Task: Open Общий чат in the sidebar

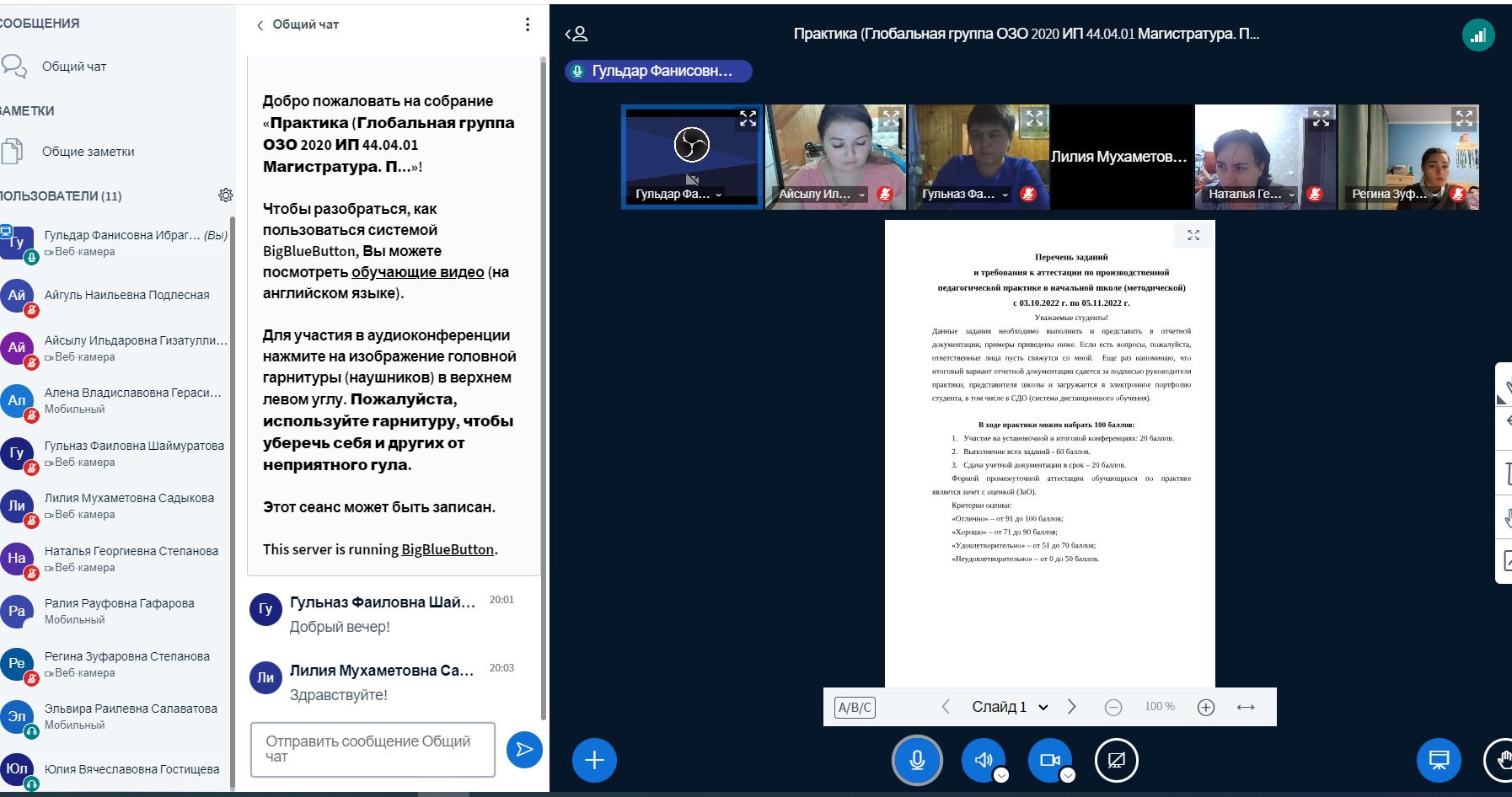Action: tap(74, 67)
